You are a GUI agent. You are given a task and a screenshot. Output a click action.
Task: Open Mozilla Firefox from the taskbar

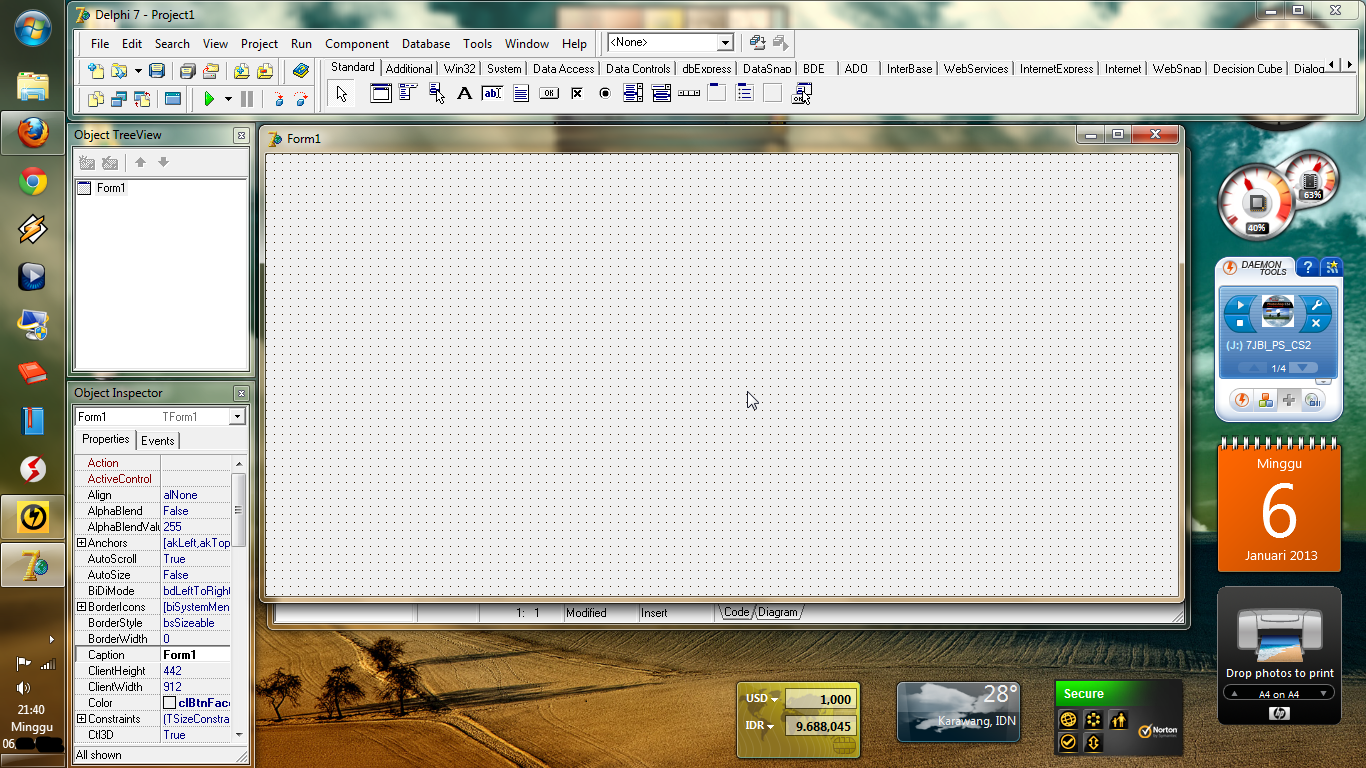coord(32,132)
